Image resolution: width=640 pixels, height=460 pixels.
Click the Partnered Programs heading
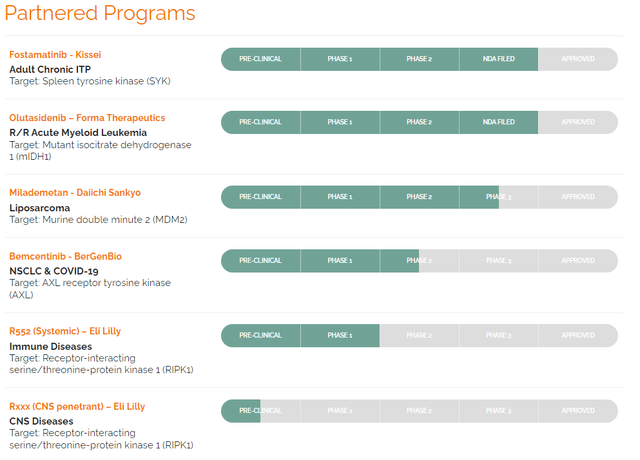coord(100,13)
